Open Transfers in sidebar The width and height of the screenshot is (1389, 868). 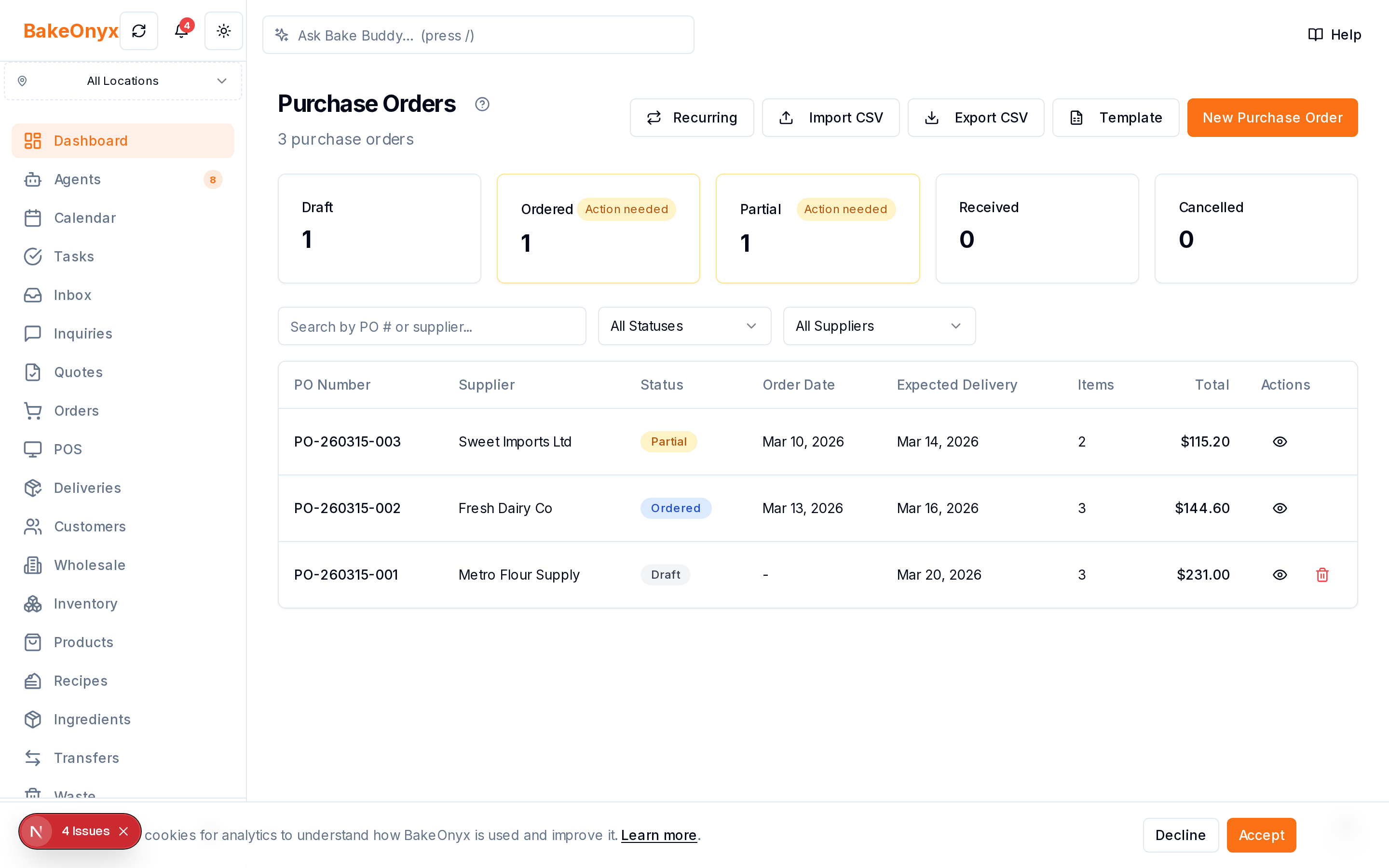pos(123,758)
